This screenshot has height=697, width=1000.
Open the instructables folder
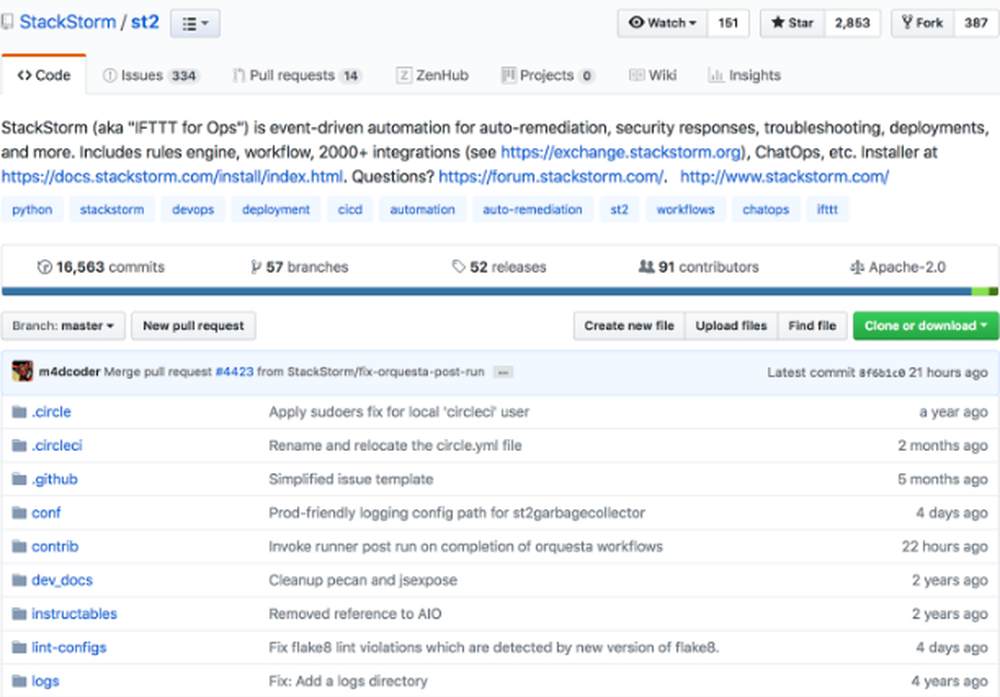coord(74,614)
